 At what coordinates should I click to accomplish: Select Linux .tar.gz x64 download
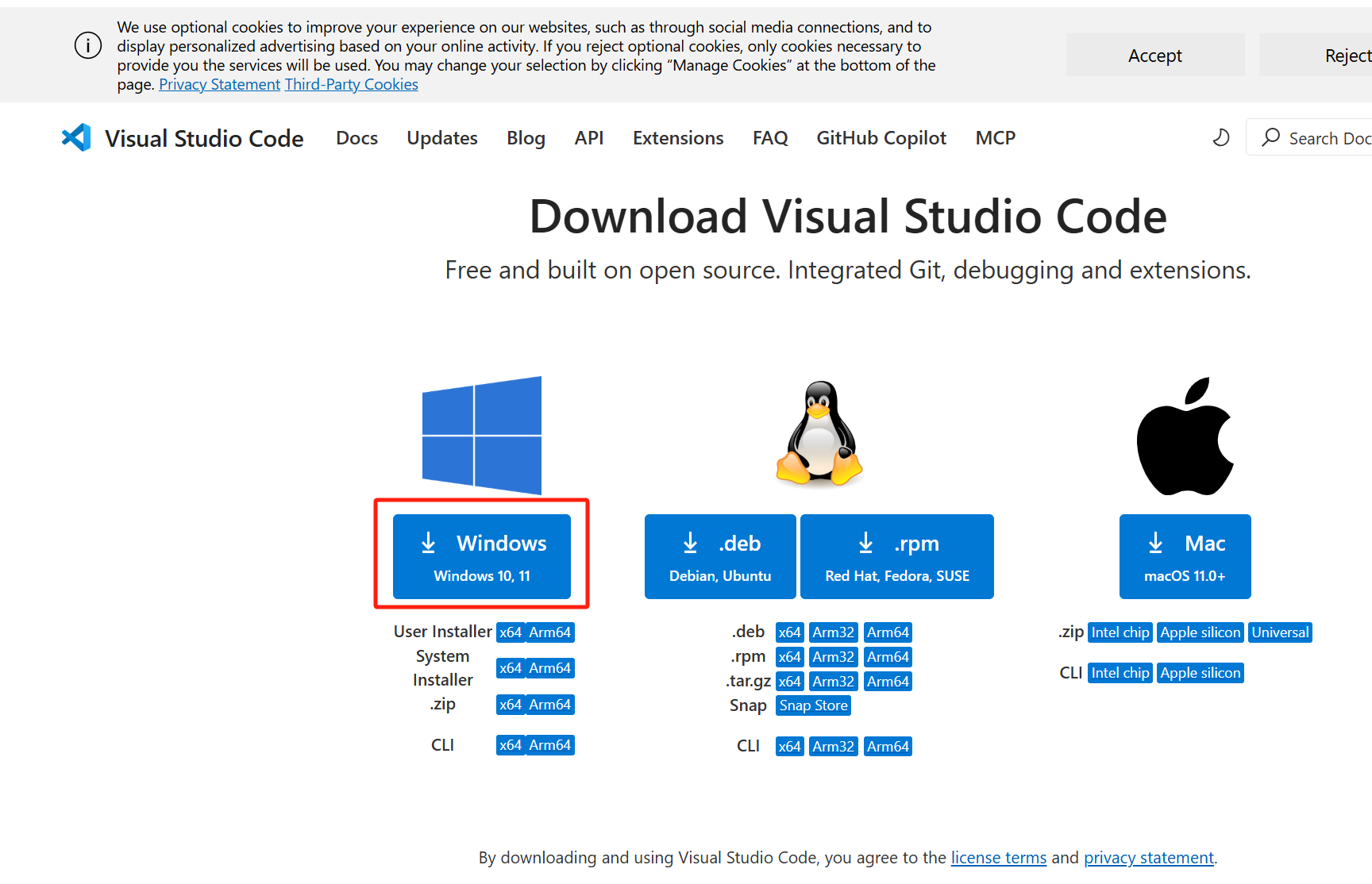click(x=790, y=682)
